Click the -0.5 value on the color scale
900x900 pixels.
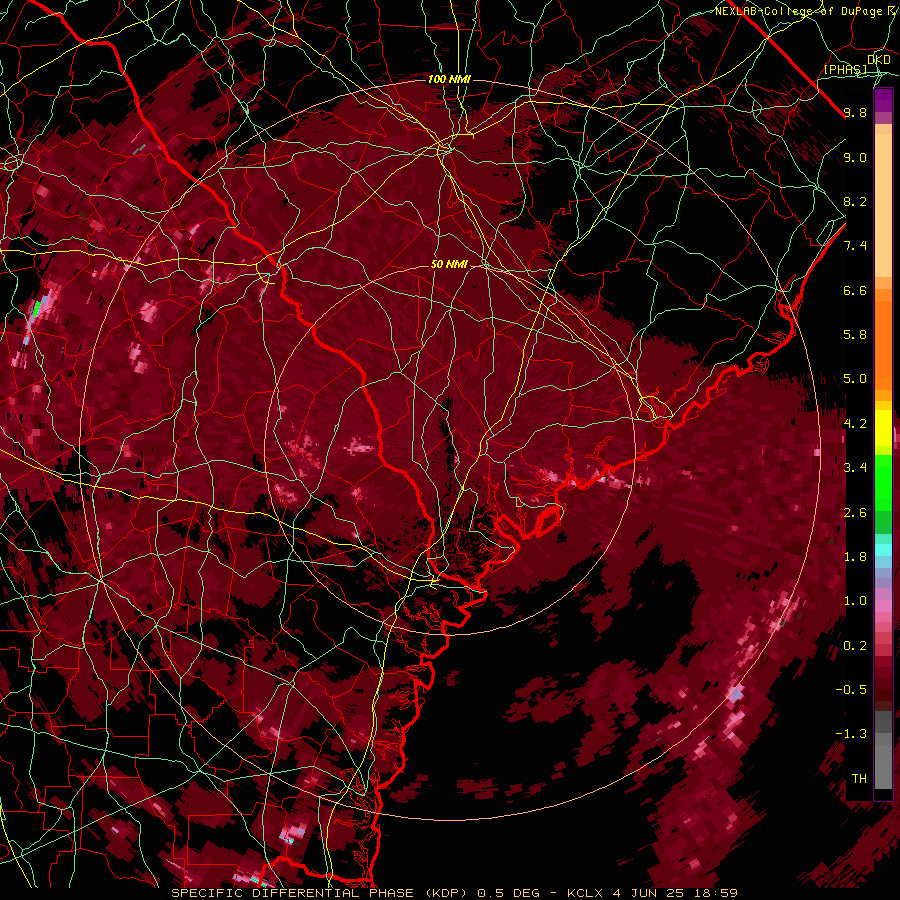tap(851, 690)
